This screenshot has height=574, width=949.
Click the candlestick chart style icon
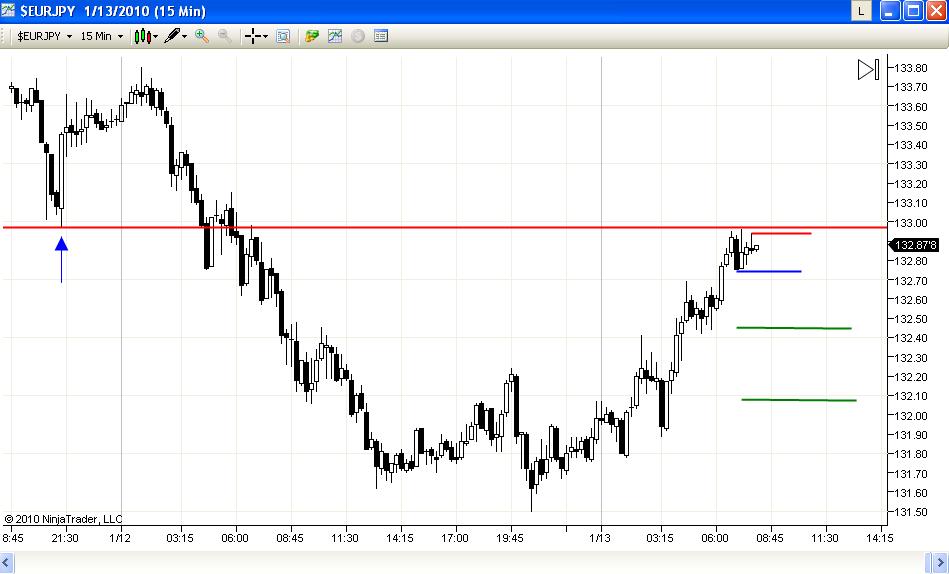tap(142, 36)
